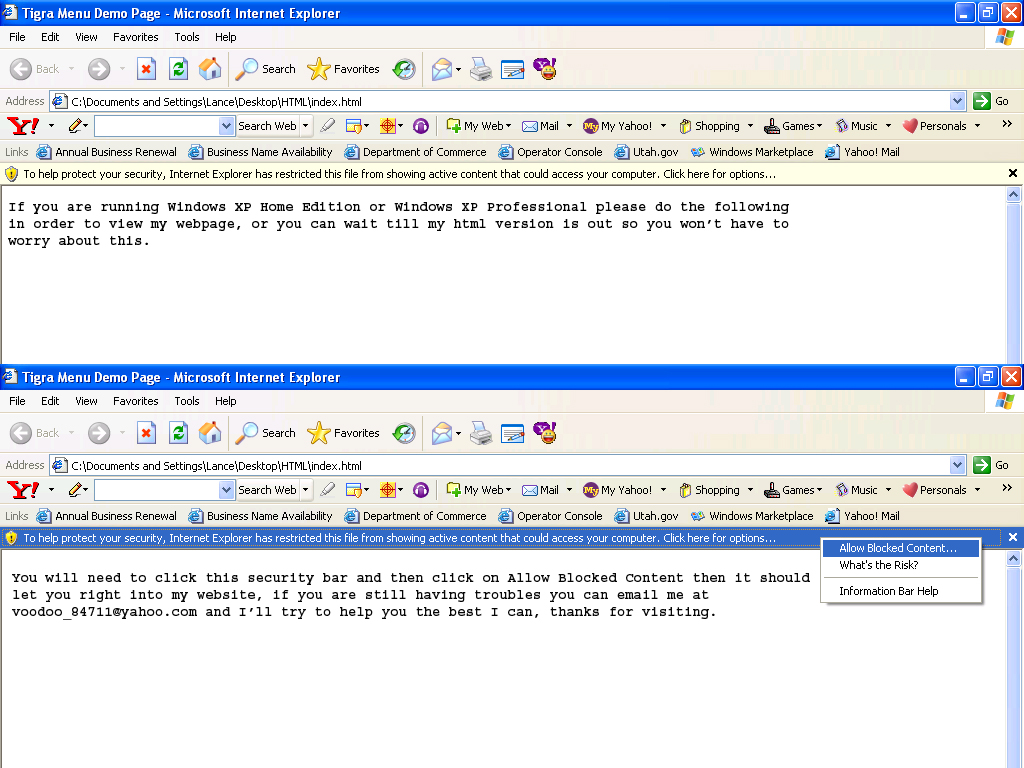Image resolution: width=1024 pixels, height=768 pixels.
Task: Select Allow Blocked Content menu entry
Action: pyautogui.click(x=901, y=548)
